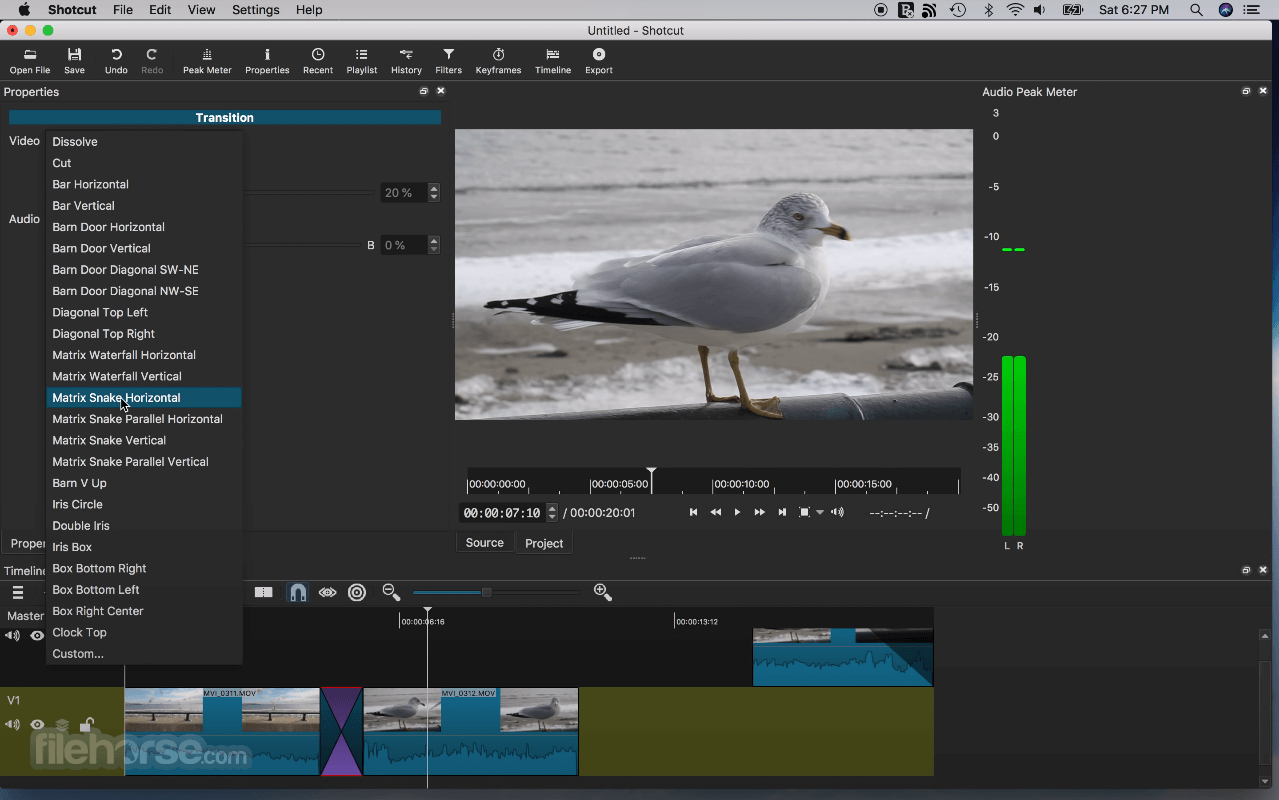
Task: Toggle compositing on V1 track
Action: pyautogui.click(x=62, y=725)
